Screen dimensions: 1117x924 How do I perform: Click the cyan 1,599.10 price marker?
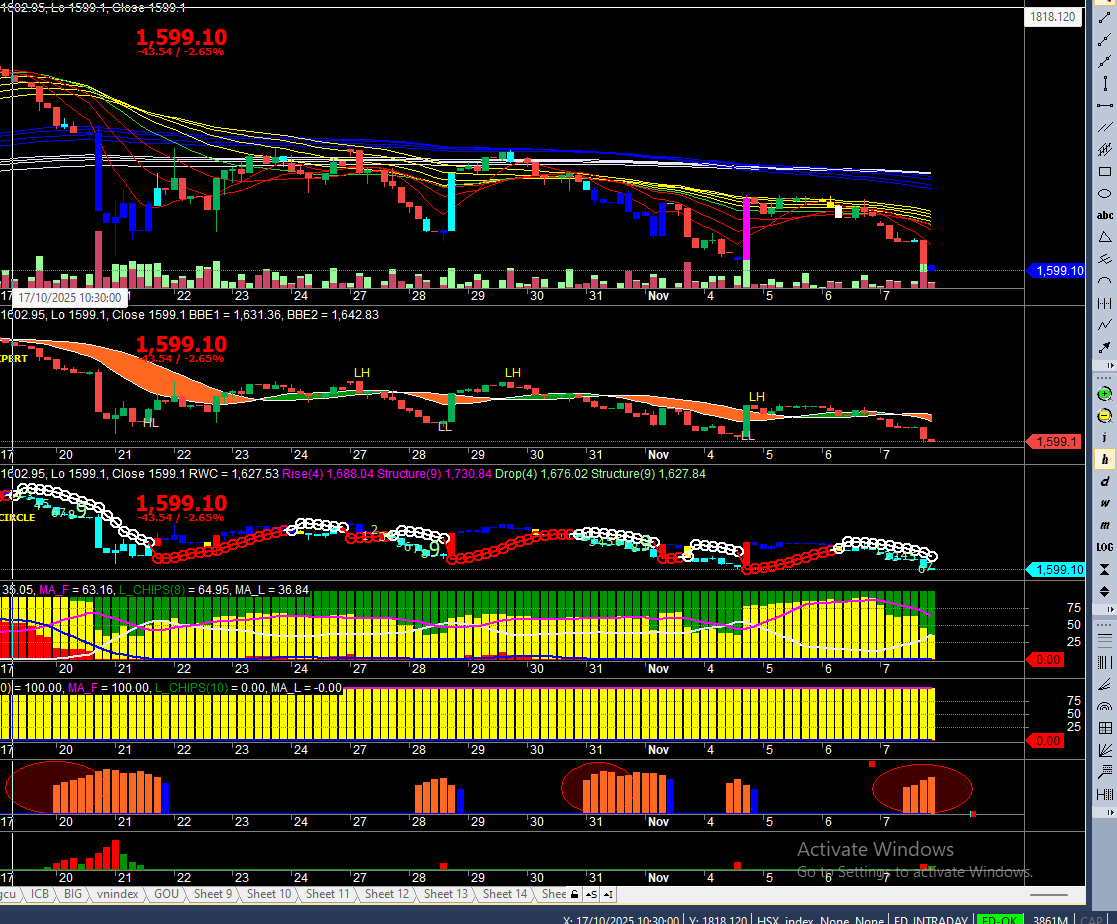[1056, 569]
